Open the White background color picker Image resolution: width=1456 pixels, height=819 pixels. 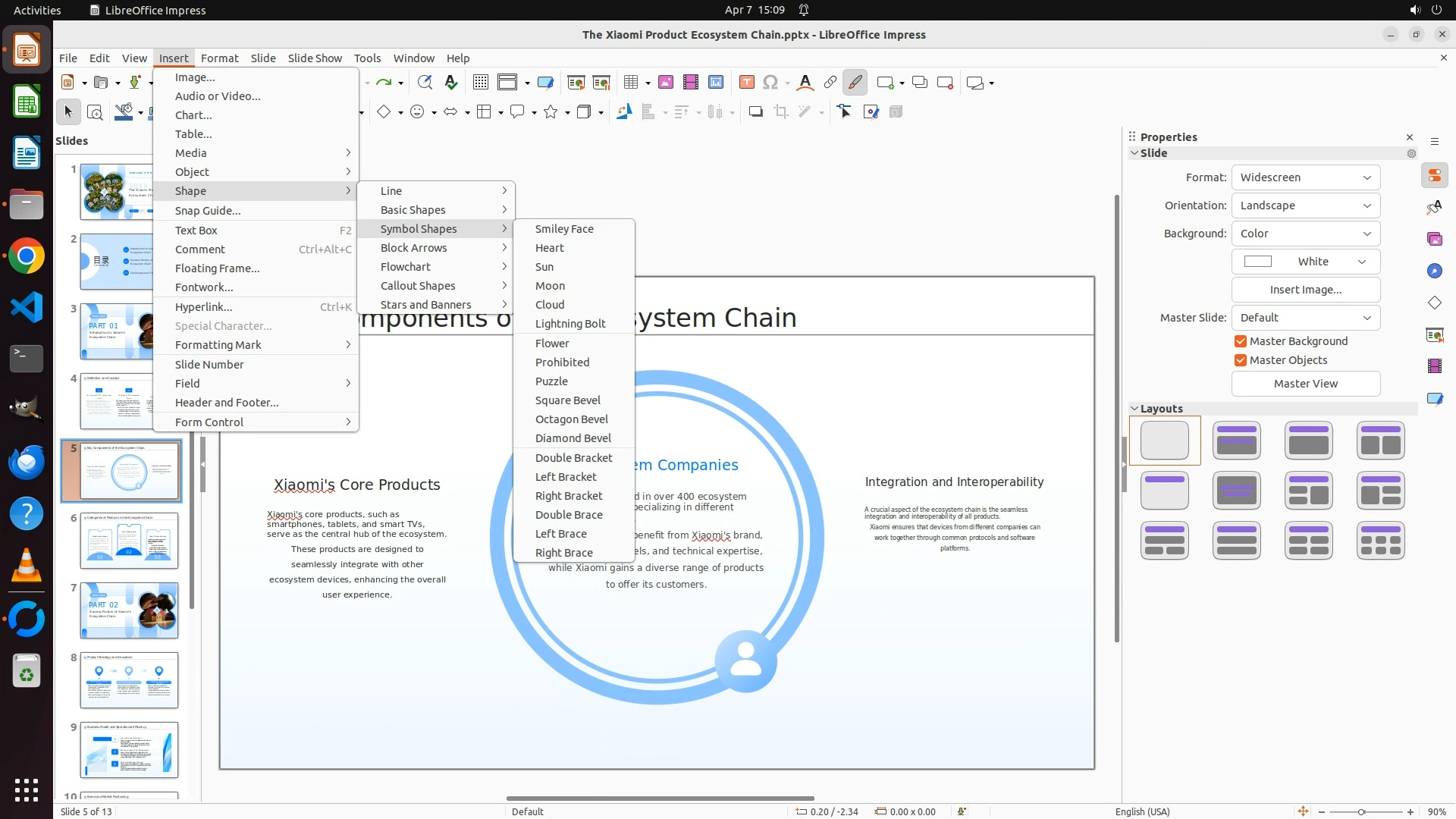click(1305, 262)
